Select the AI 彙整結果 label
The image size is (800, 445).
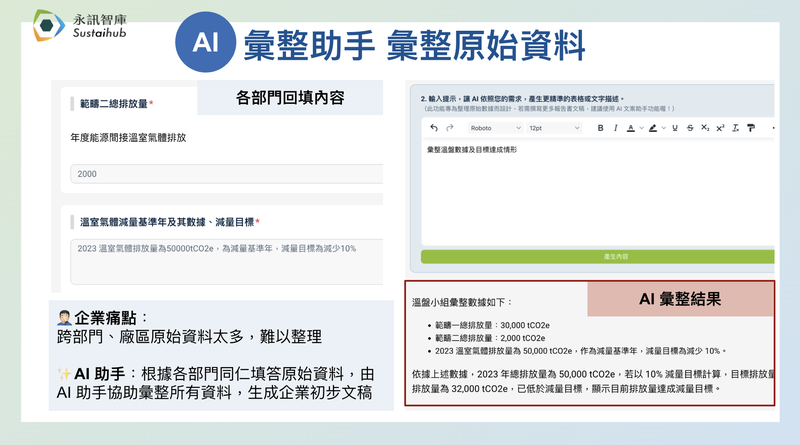[x=681, y=299]
